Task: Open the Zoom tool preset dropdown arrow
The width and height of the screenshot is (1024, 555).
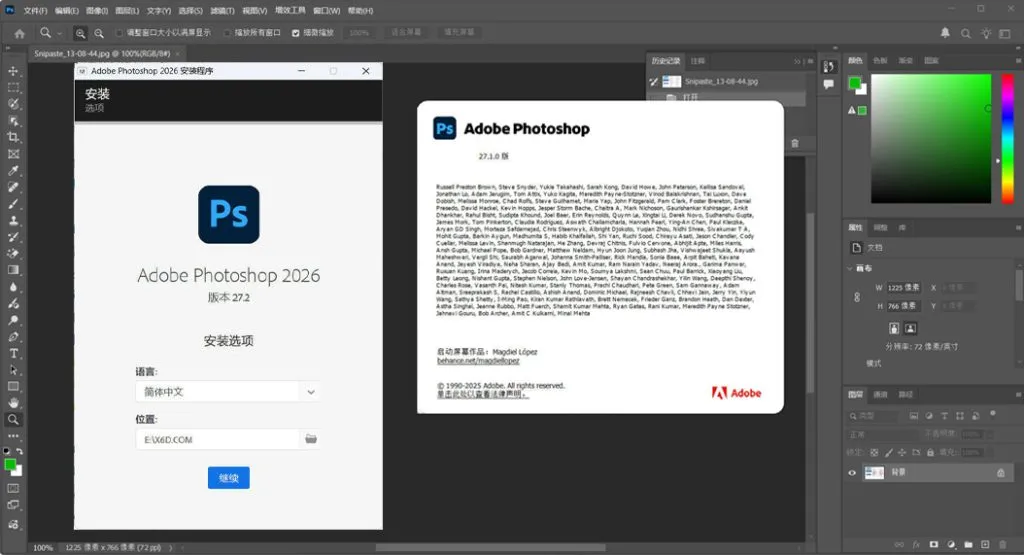Action: 59,33
